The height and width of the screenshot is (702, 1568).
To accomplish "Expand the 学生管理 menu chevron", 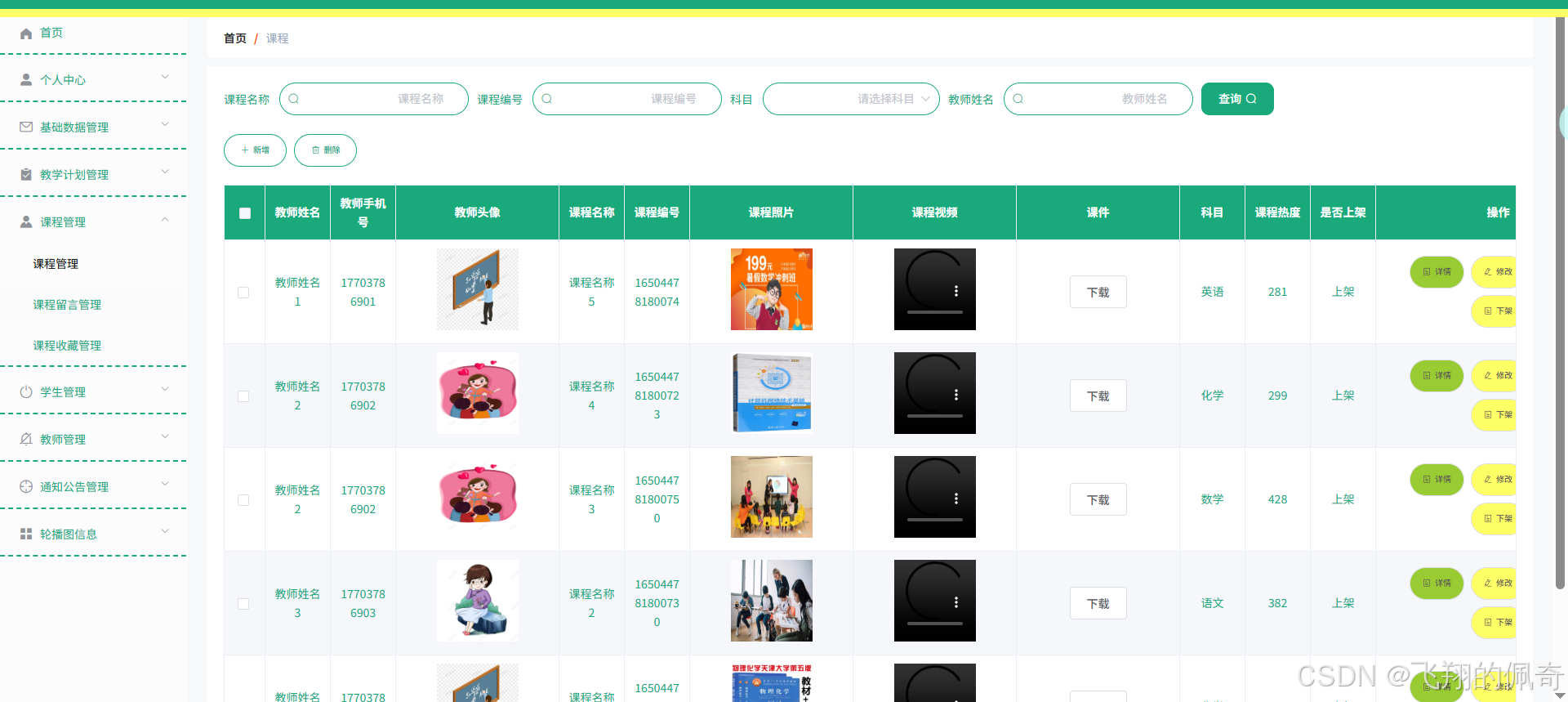I will [x=165, y=389].
